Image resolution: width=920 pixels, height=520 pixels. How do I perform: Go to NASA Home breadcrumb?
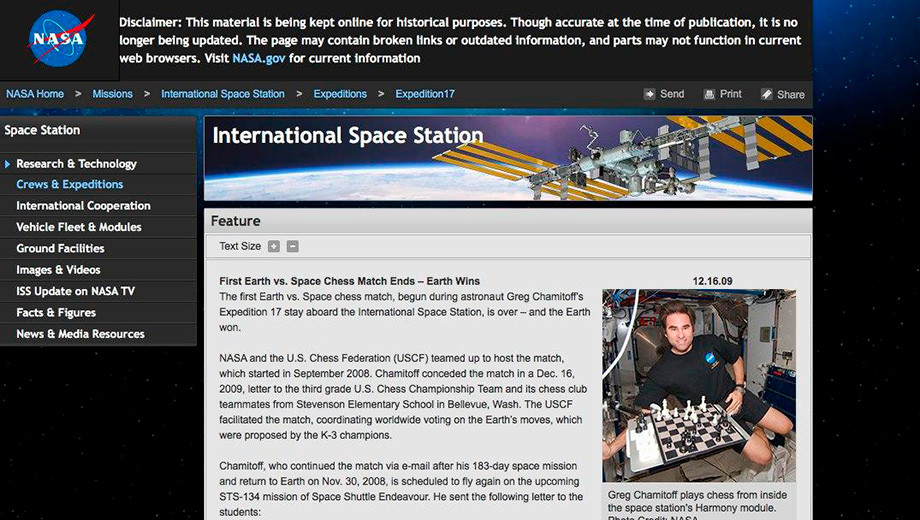35,94
